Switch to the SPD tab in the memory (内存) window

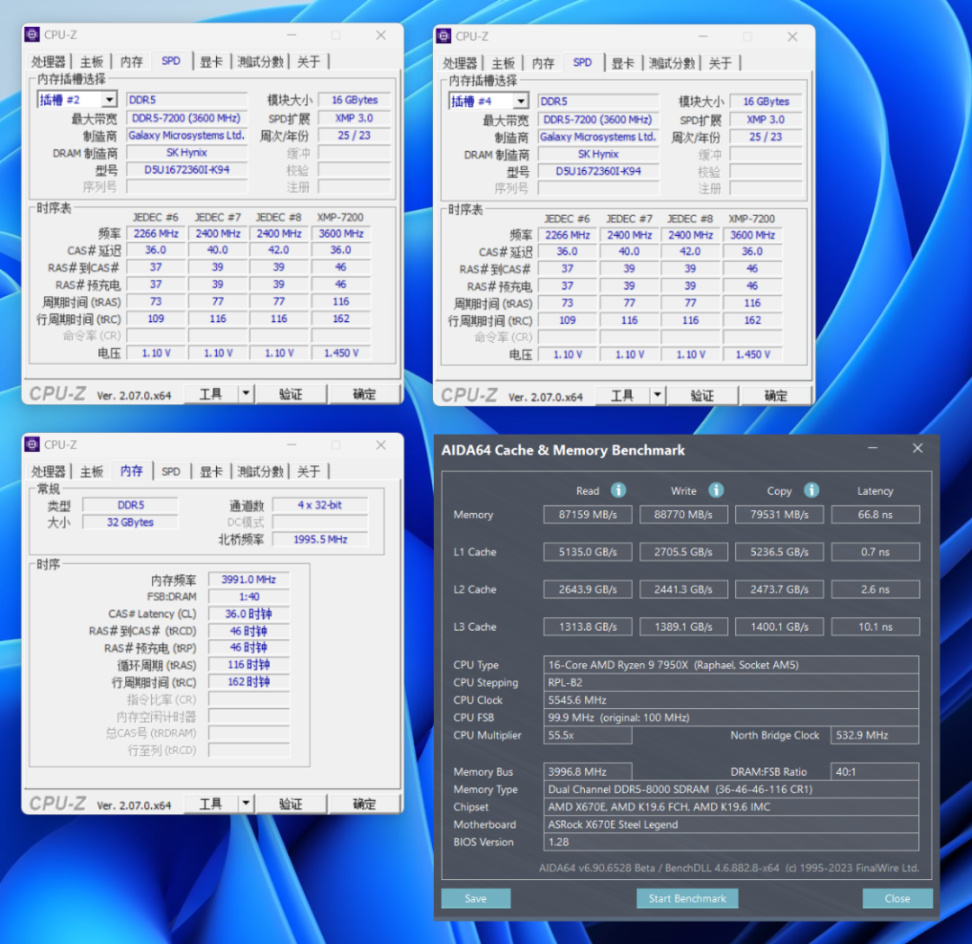pos(171,471)
